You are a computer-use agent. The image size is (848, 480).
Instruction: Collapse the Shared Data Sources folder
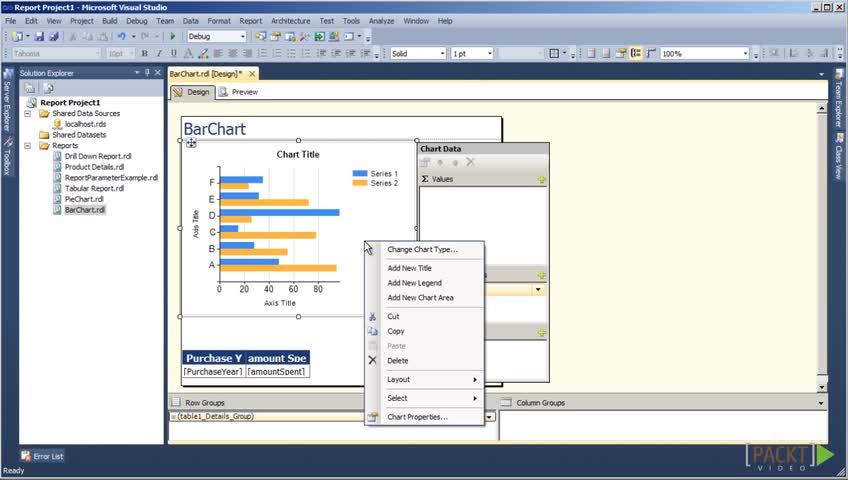(x=28, y=114)
